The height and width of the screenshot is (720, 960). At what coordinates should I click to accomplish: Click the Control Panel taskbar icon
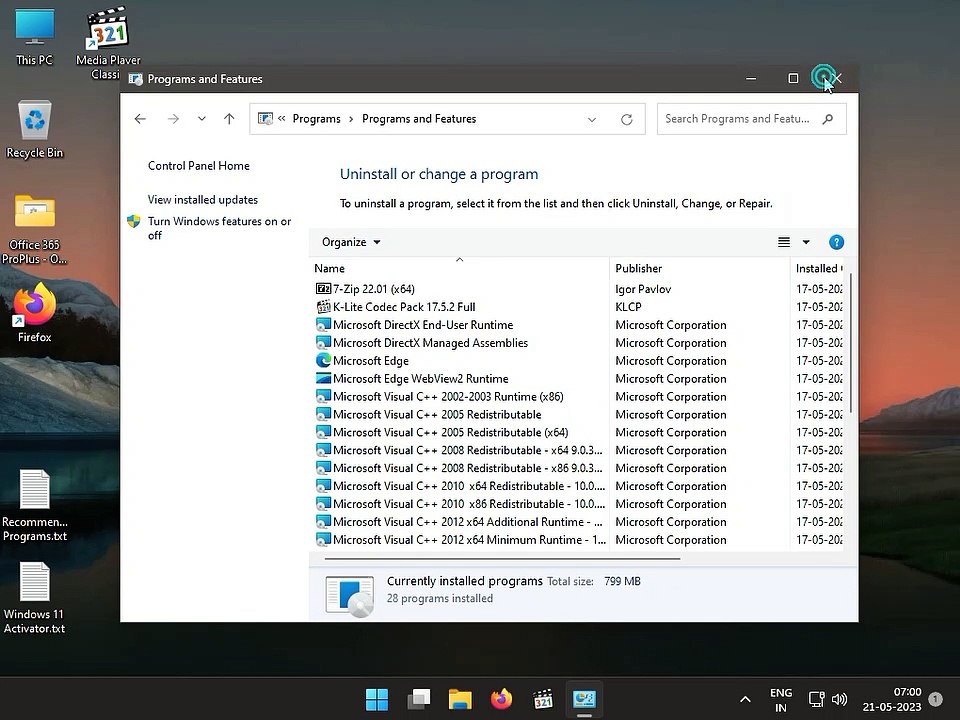click(x=584, y=699)
